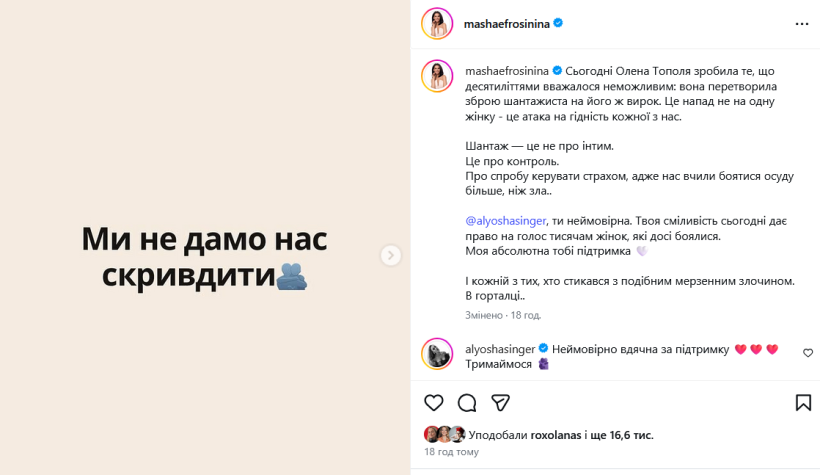Viewport: 820px width, 475px height.
Task: Click alyoshasinger username in comment
Action: tap(500, 348)
